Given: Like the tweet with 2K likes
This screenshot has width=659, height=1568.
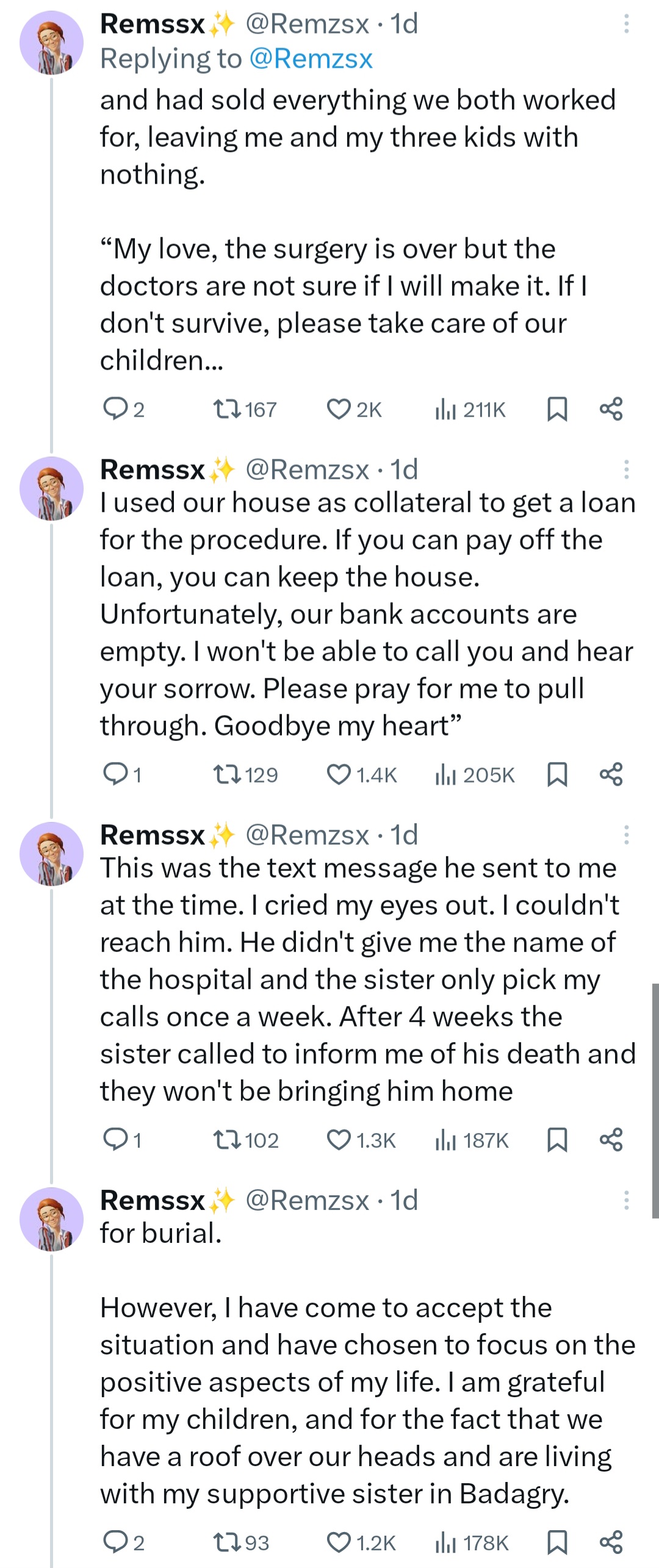Looking at the screenshot, I should 339,409.
